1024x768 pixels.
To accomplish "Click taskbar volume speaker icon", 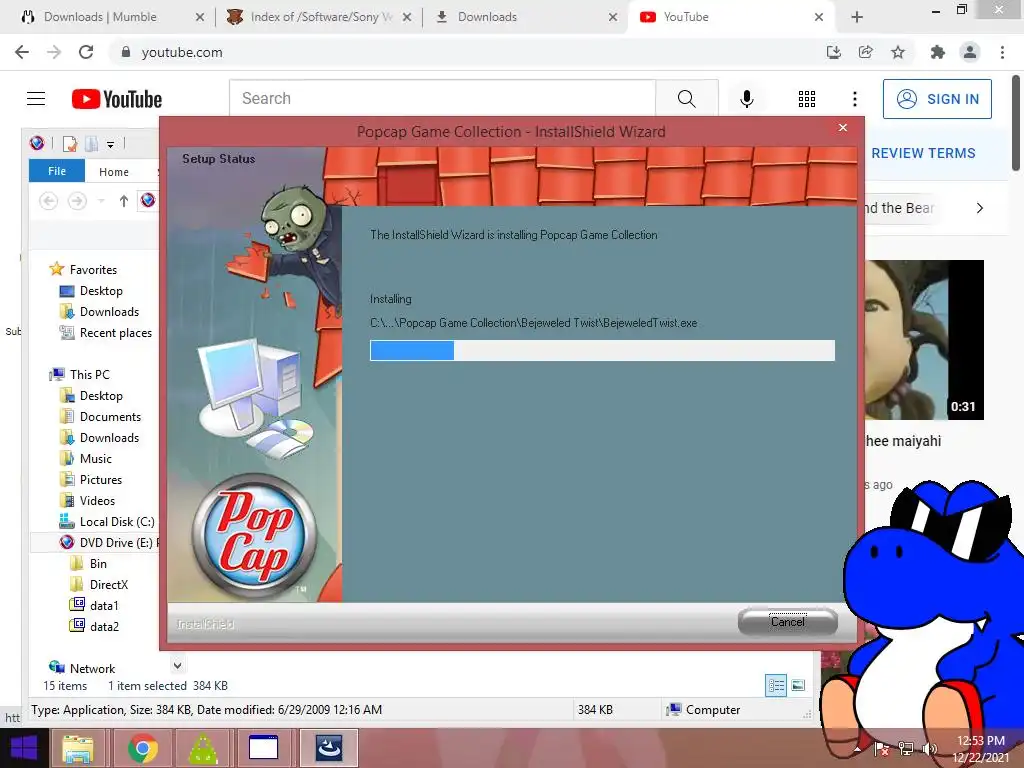I will [x=928, y=749].
